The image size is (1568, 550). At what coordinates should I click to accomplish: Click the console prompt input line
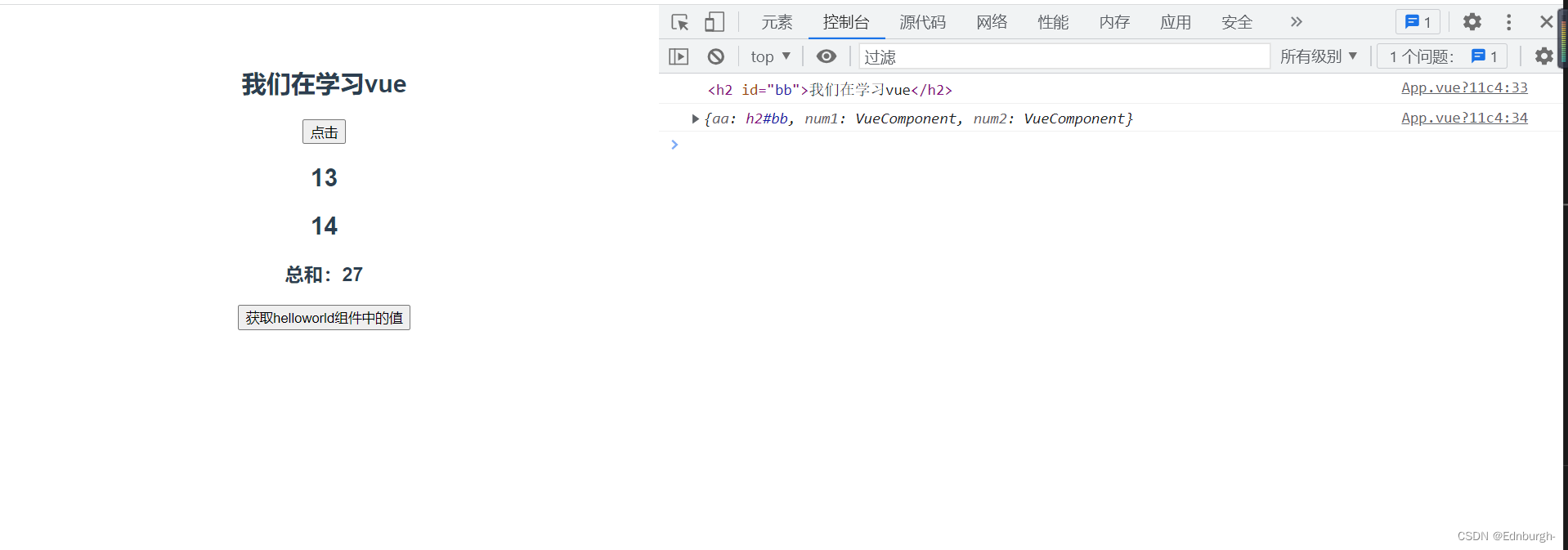coord(1112,145)
